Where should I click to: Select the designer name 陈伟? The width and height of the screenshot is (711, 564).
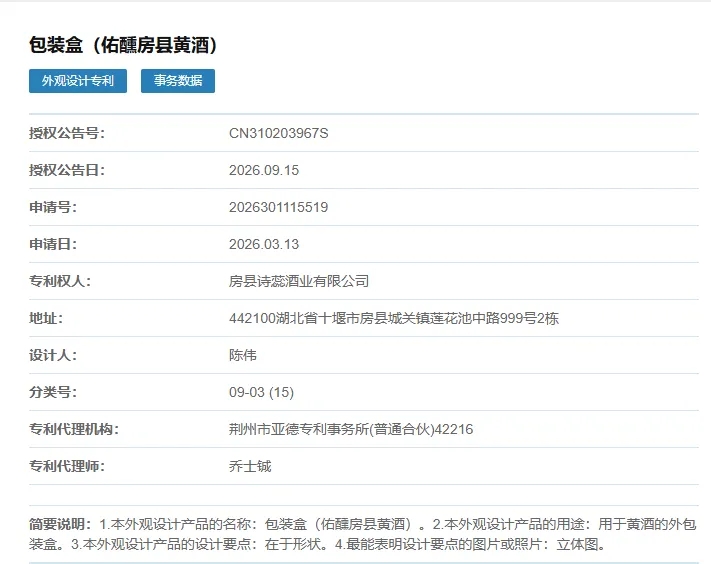(x=243, y=355)
